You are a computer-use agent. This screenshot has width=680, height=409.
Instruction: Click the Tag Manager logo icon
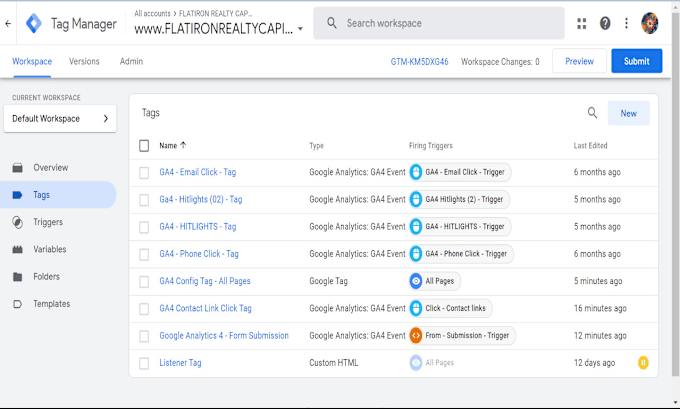click(x=33, y=23)
